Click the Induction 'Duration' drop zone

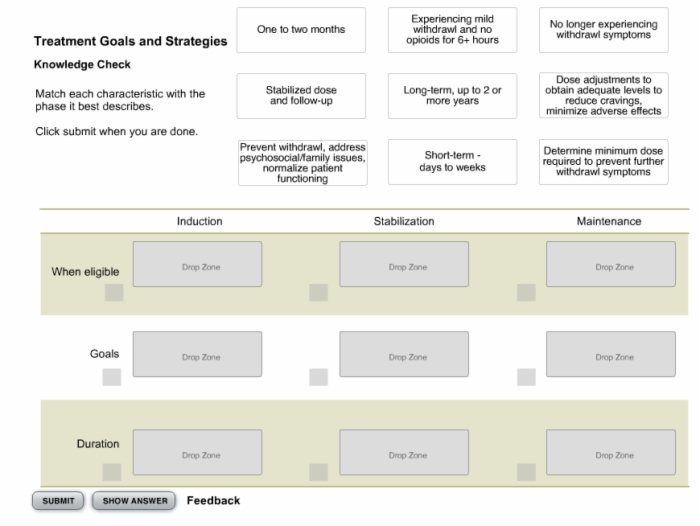(x=197, y=452)
